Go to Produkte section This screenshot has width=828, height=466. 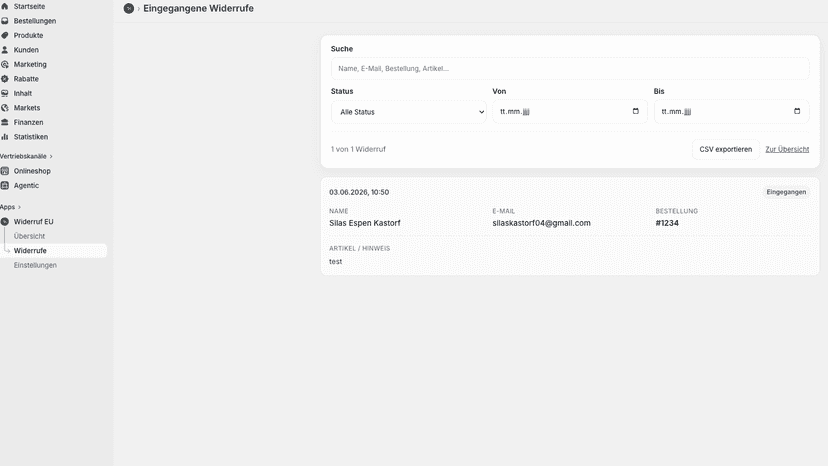(x=29, y=35)
